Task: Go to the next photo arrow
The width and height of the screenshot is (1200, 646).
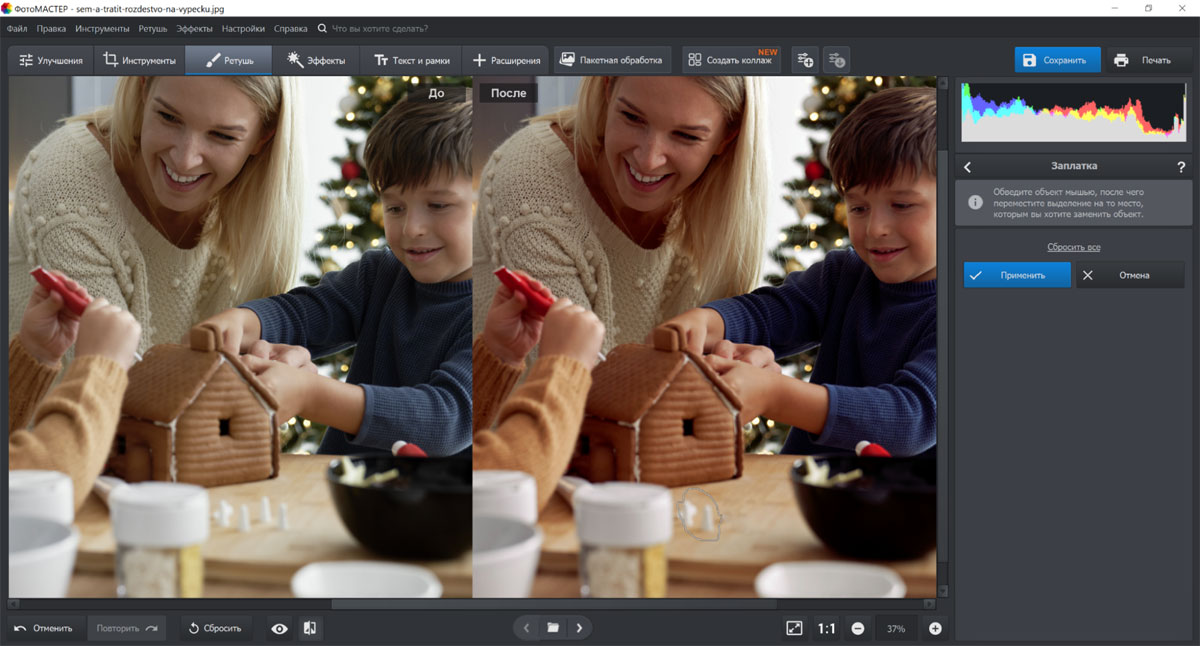Action: click(x=578, y=628)
